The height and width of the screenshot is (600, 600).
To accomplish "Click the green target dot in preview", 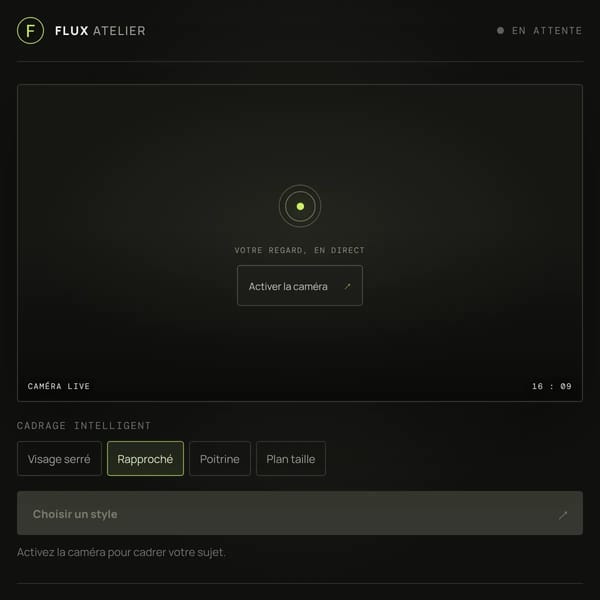I will 300,206.
